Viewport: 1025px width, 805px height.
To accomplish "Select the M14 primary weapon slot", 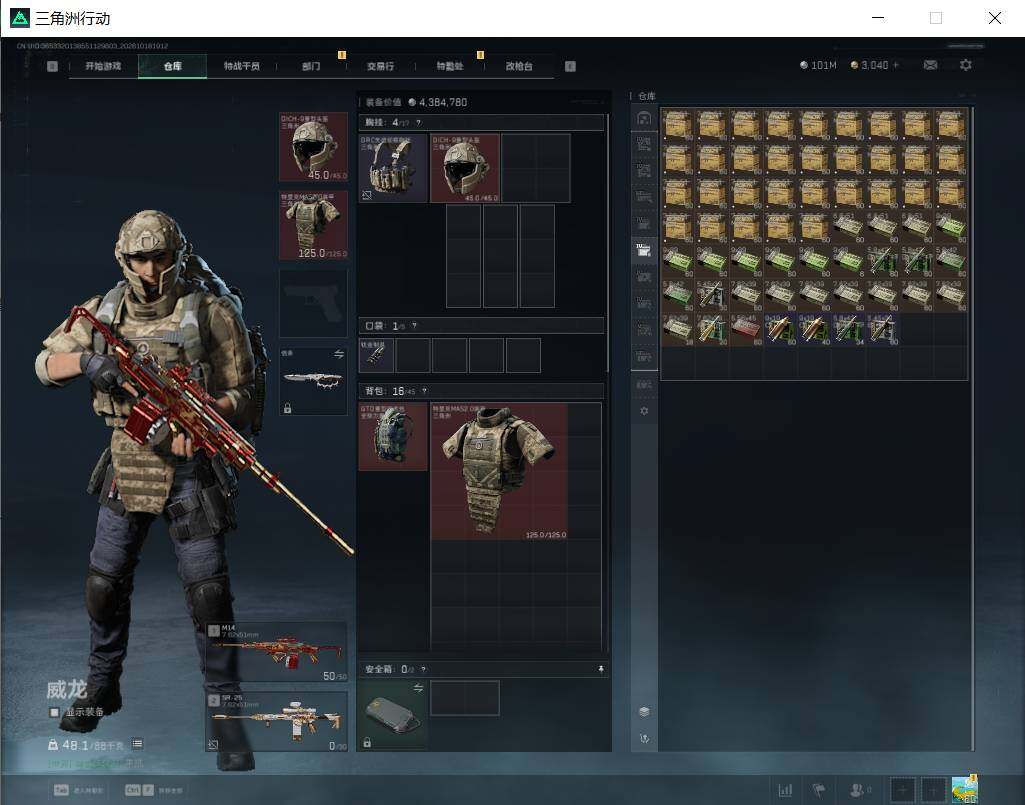I will [x=277, y=653].
